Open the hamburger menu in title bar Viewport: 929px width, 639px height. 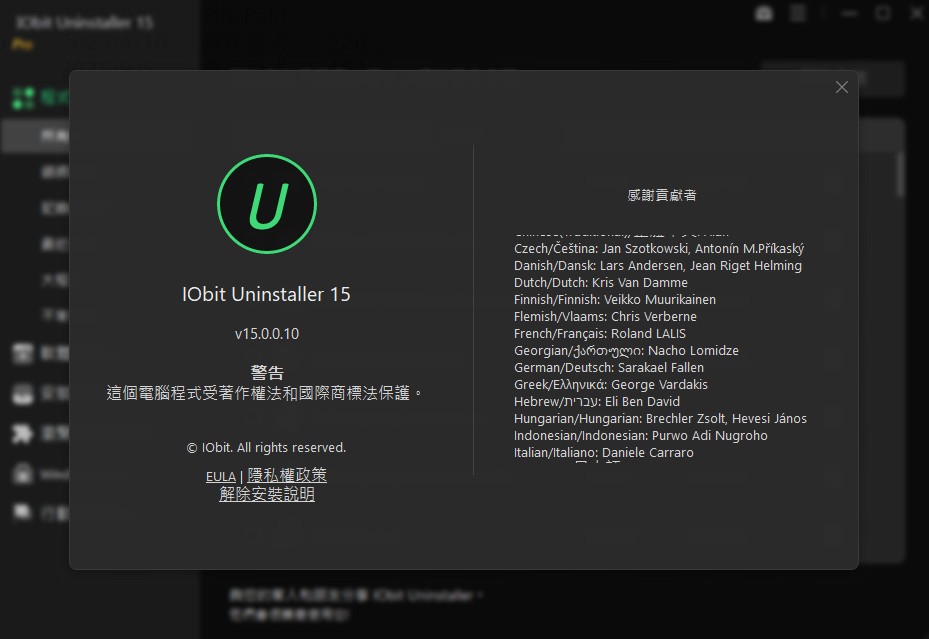coord(798,13)
